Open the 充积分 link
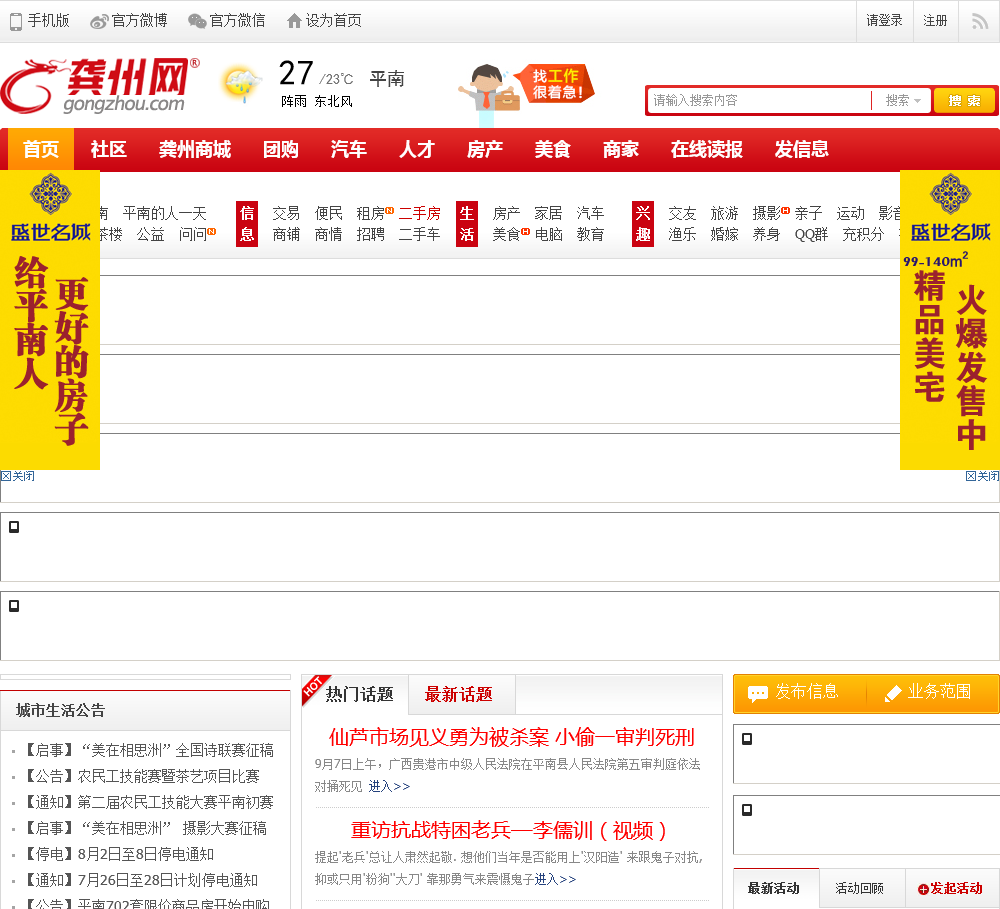1000x909 pixels. [864, 234]
